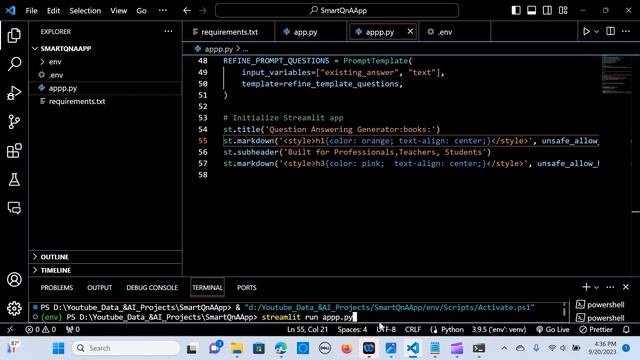Open the Remote Explorer view icon
The image size is (640, 360).
pos(14,208)
